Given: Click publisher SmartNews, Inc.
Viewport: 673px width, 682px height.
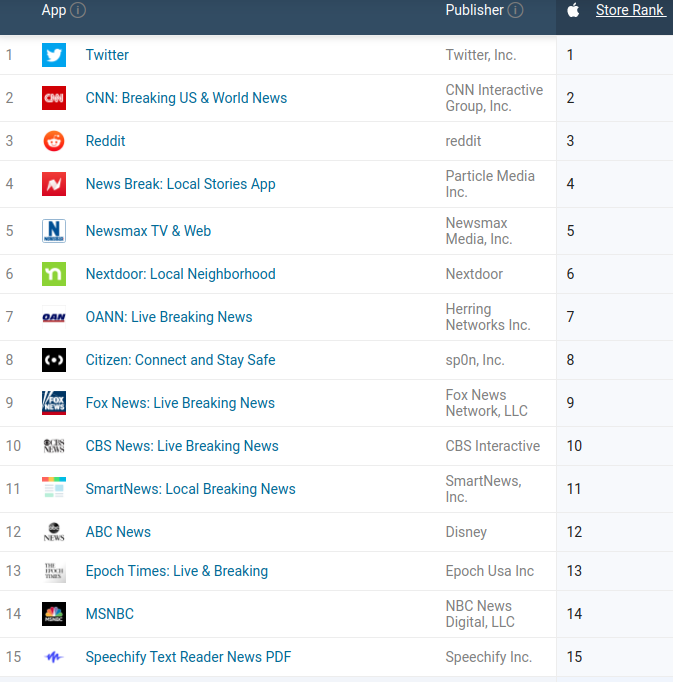Looking at the screenshot, I should coord(483,489).
